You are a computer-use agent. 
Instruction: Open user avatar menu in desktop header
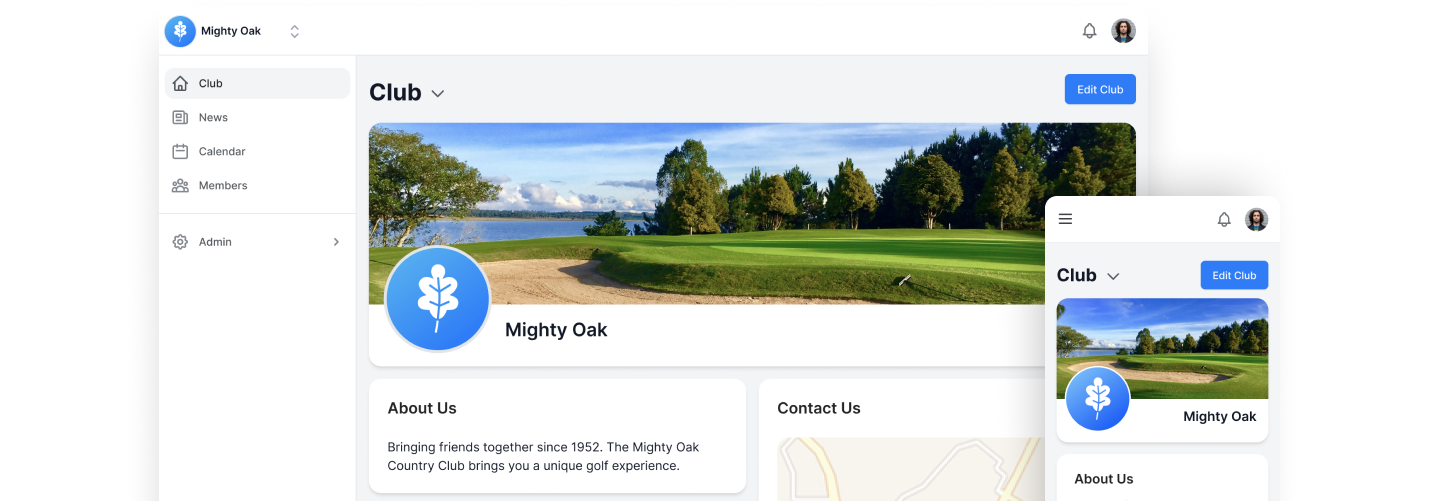[1123, 31]
